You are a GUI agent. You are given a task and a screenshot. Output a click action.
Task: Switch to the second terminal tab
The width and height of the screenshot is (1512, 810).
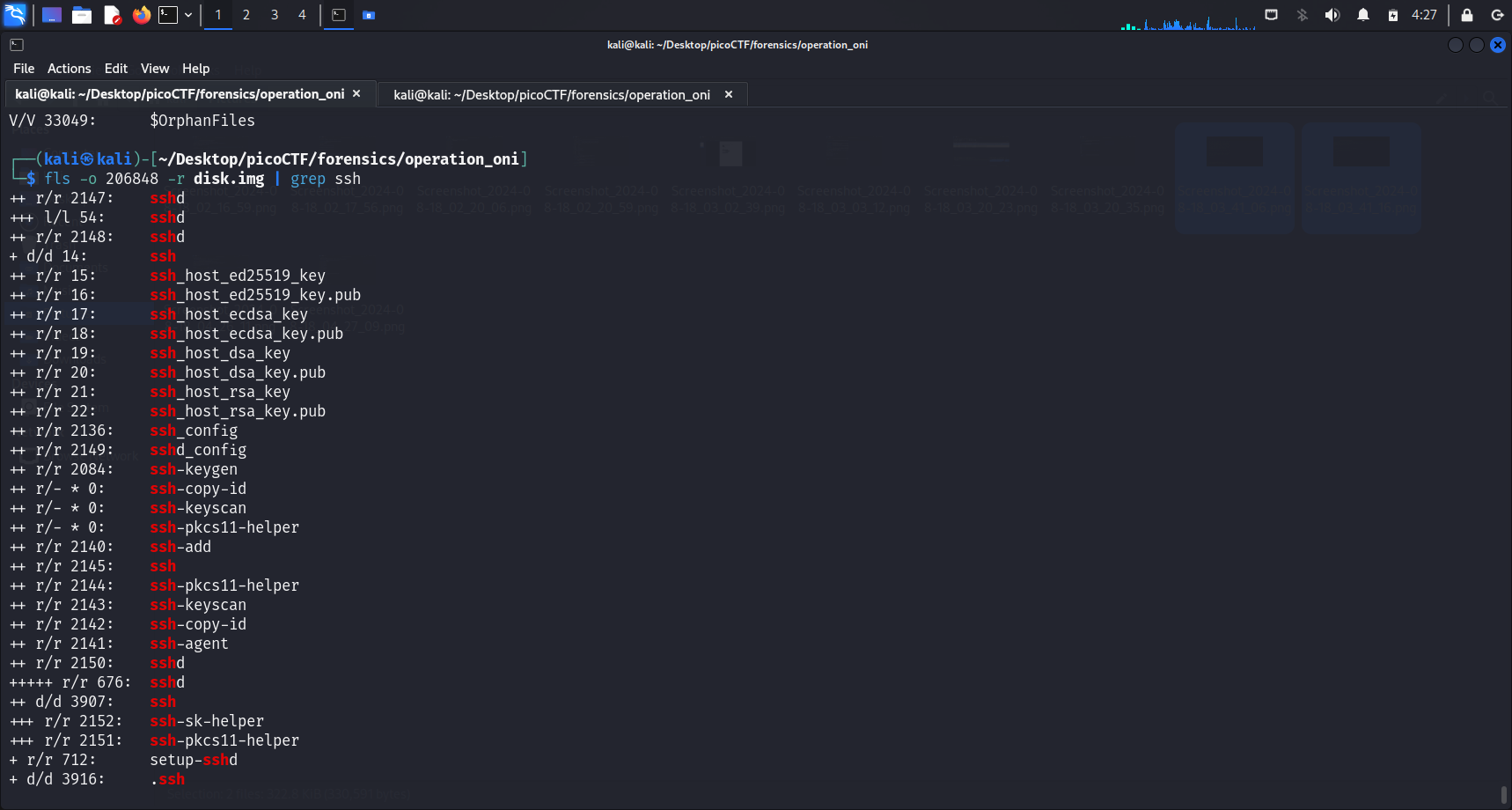coord(552,95)
